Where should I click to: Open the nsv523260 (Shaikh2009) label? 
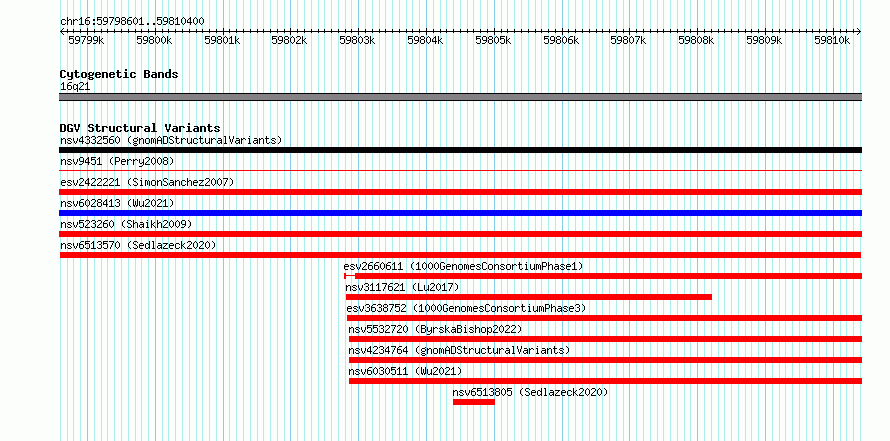coord(126,224)
